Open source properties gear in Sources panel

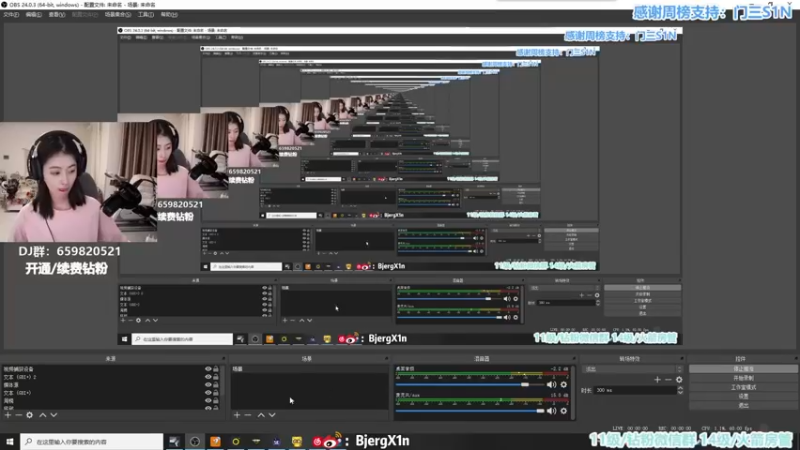[x=30, y=415]
